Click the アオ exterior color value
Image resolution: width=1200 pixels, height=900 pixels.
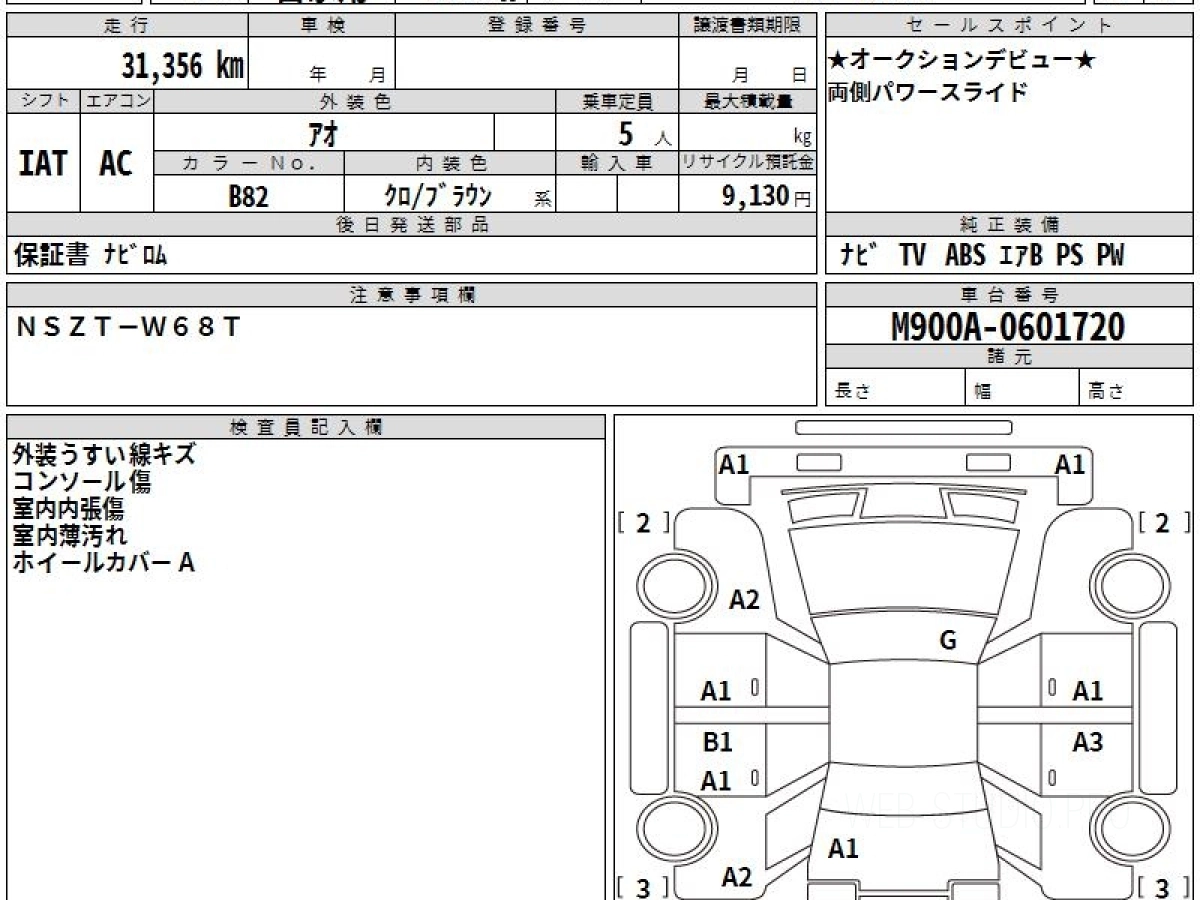323,132
